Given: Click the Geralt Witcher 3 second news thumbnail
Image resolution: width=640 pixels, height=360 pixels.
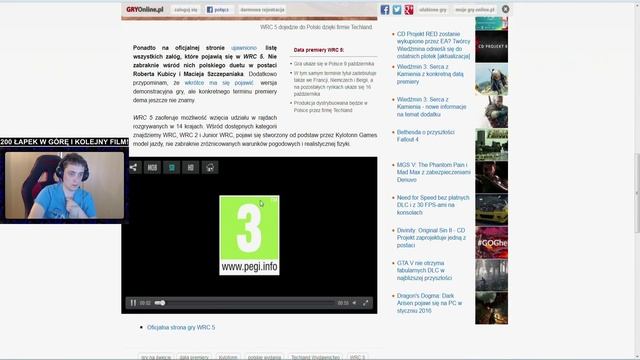Looking at the screenshot, I should (491, 112).
